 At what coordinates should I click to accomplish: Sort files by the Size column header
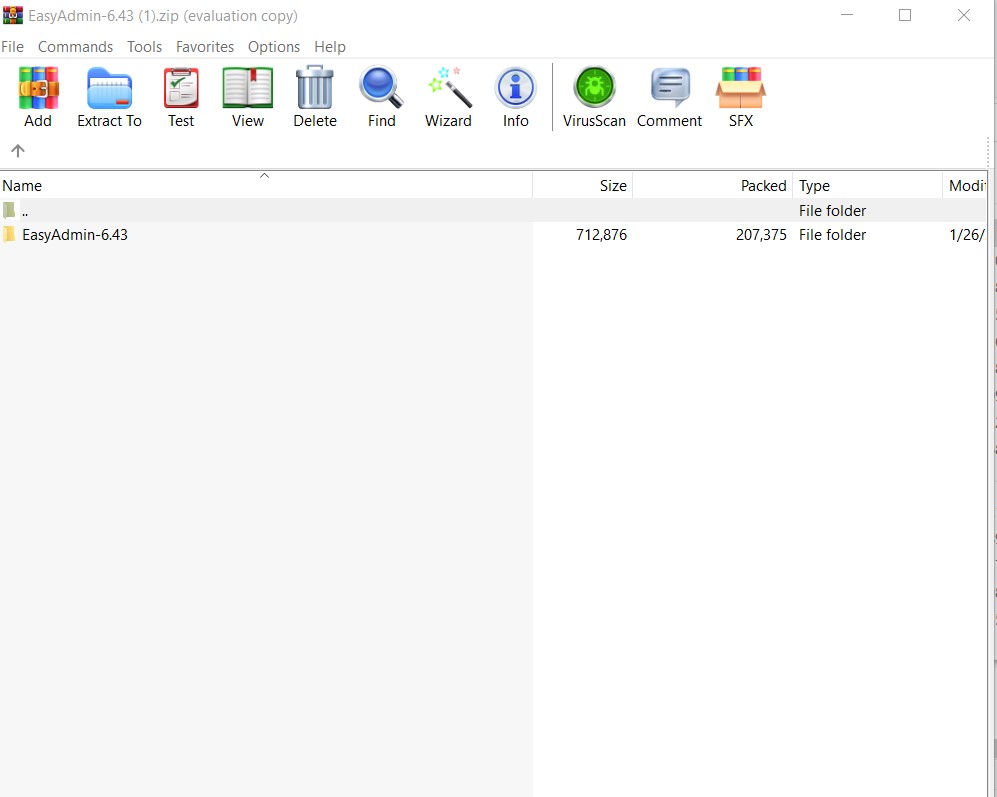[x=612, y=185]
